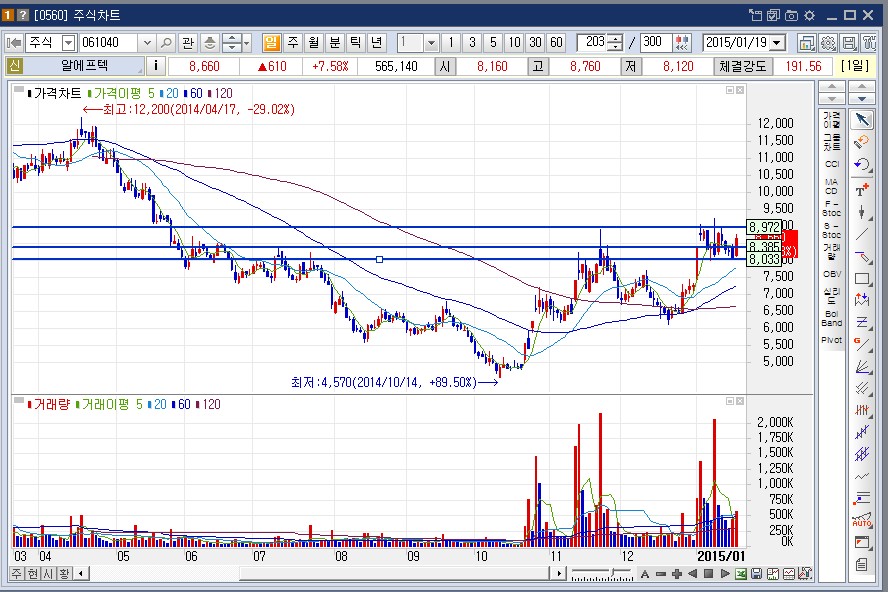Select the Bol Band indicator tab
888x592 pixels.
[832, 318]
